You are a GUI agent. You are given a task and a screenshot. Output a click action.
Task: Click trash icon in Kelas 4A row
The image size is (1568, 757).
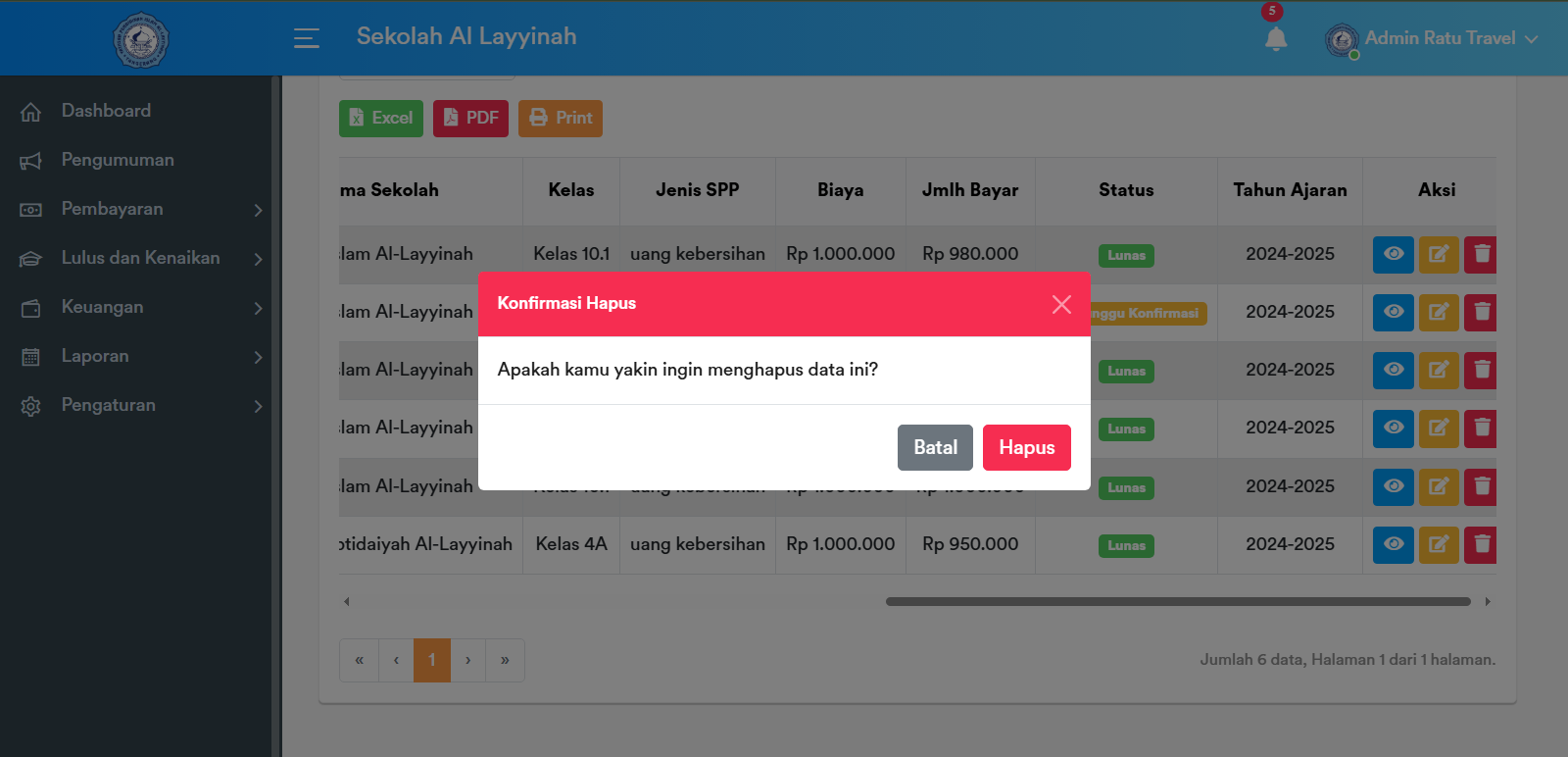point(1481,545)
